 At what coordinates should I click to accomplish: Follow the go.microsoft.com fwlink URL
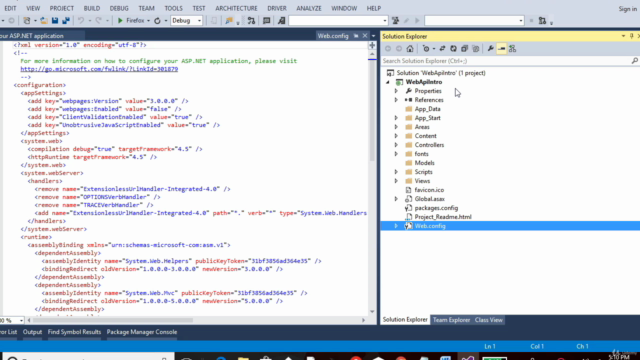click(99, 69)
